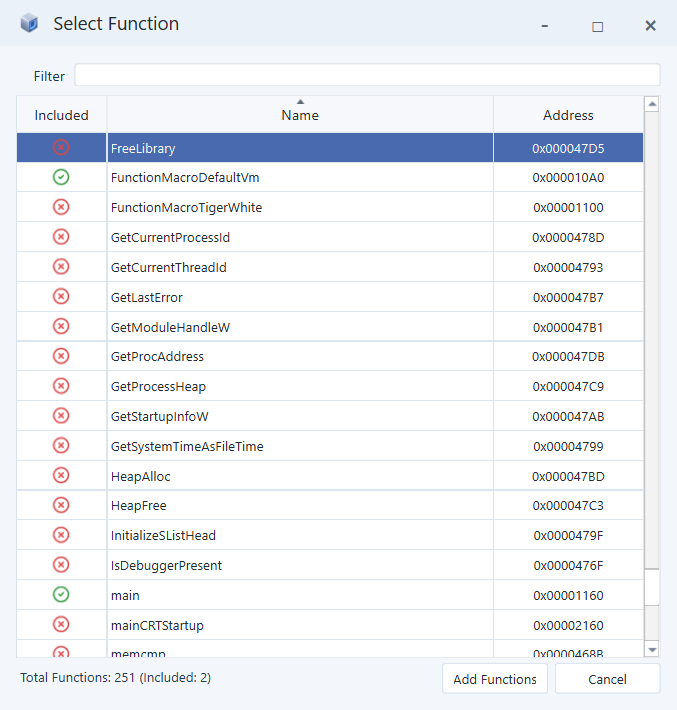The height and width of the screenshot is (710, 677).
Task: Select the mainCRTStartup row name
Action: coord(157,625)
